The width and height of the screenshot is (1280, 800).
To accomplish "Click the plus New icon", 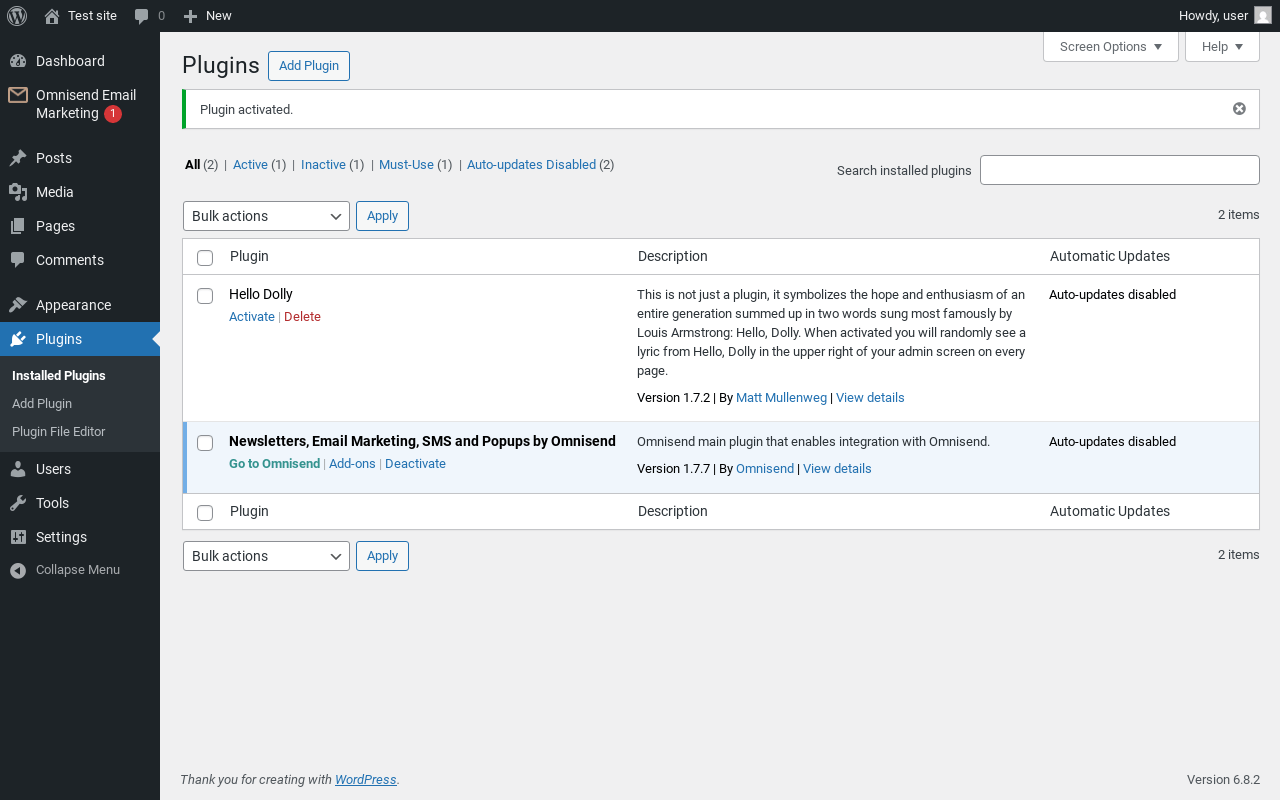I will [x=190, y=16].
